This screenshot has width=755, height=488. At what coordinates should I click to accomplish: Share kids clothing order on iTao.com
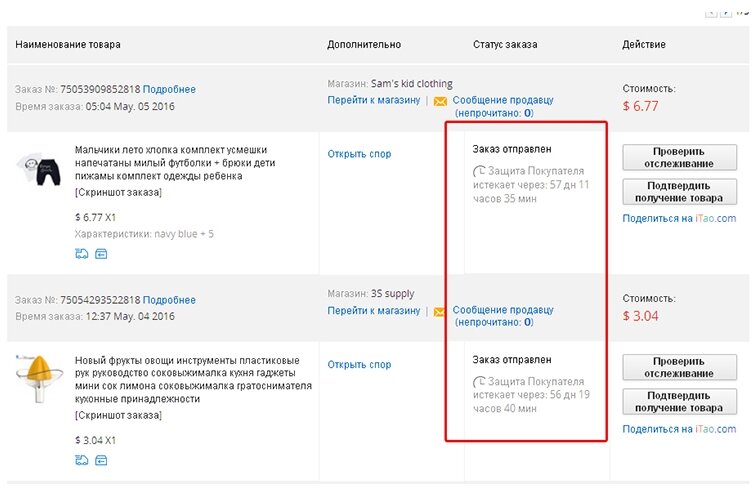coord(679,218)
